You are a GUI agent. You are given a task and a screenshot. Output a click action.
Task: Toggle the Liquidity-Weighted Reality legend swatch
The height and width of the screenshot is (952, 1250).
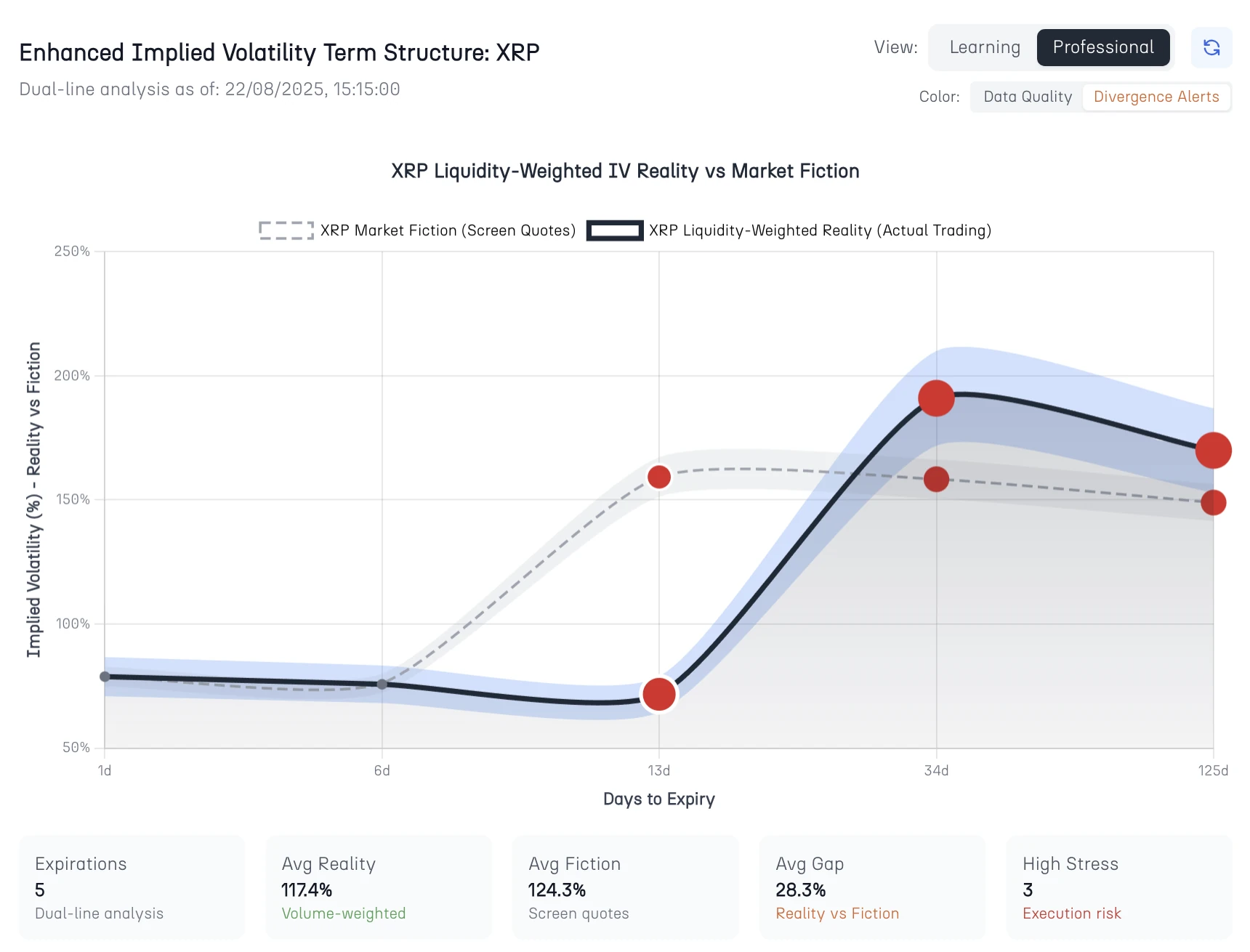(x=615, y=231)
